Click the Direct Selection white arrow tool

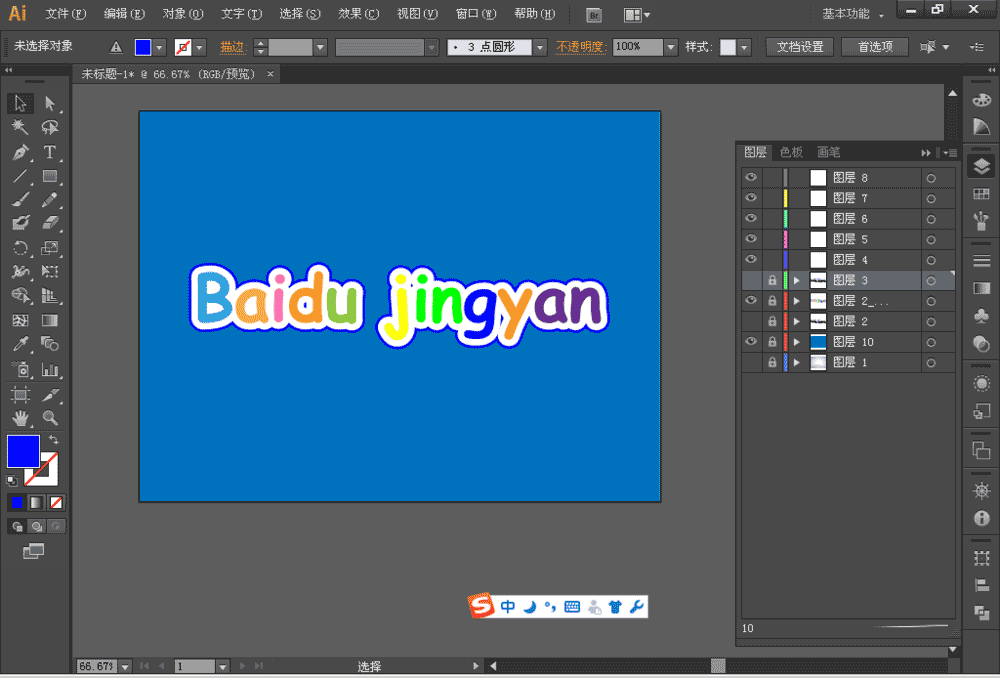point(49,103)
